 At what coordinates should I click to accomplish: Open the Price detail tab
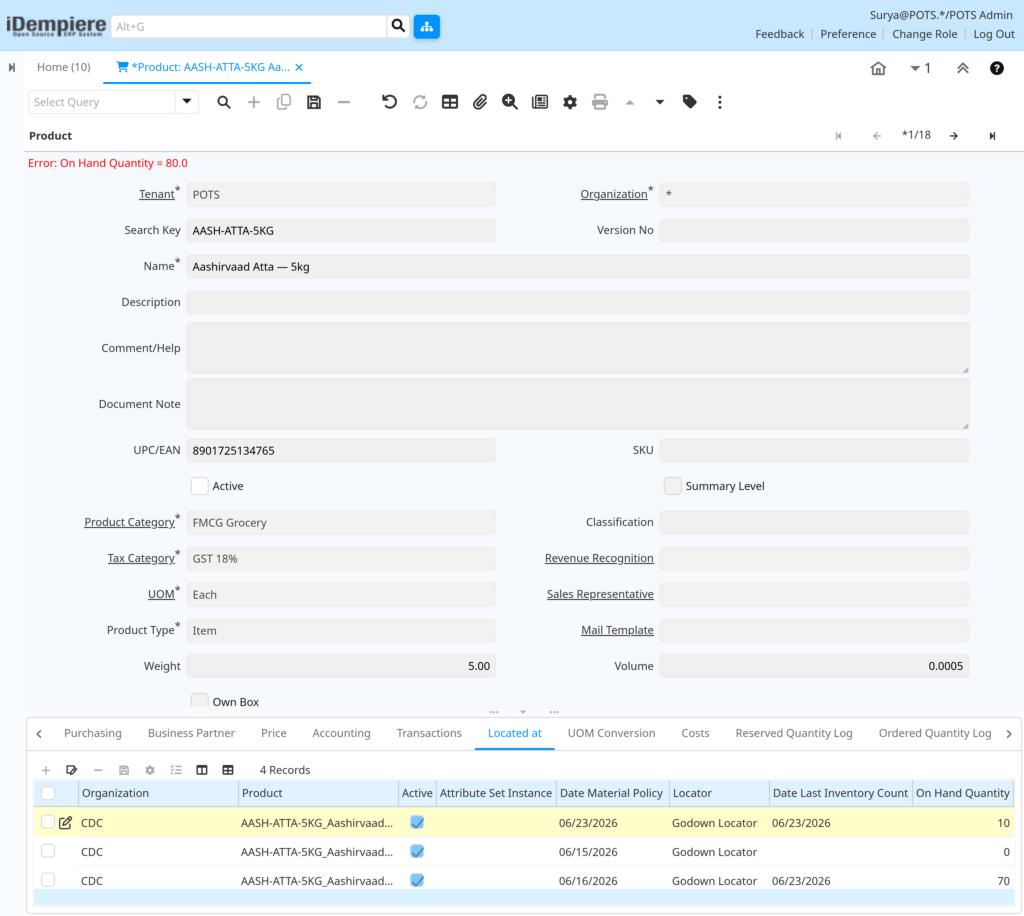[274, 733]
